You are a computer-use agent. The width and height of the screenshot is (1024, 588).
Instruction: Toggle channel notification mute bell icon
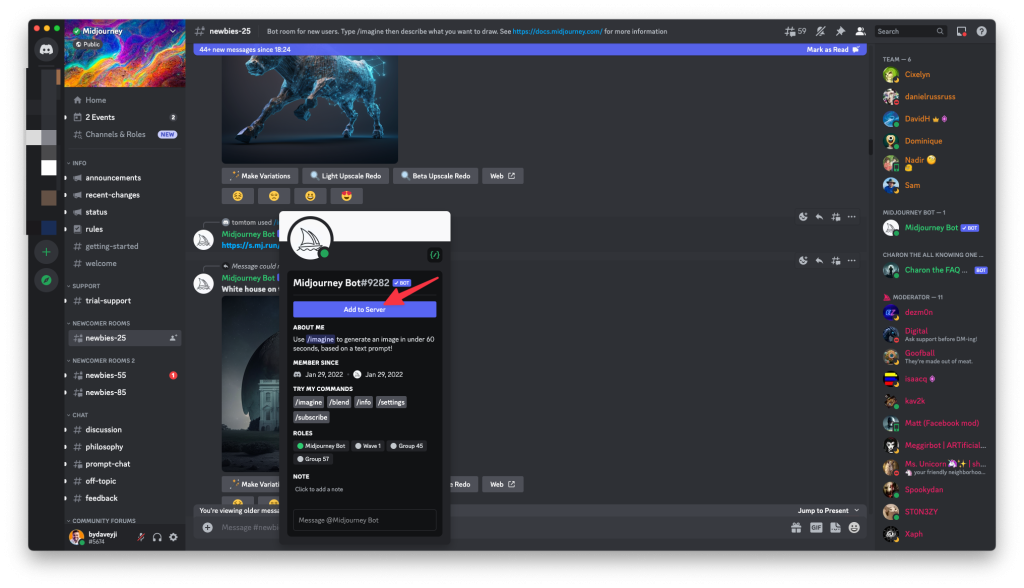click(821, 31)
